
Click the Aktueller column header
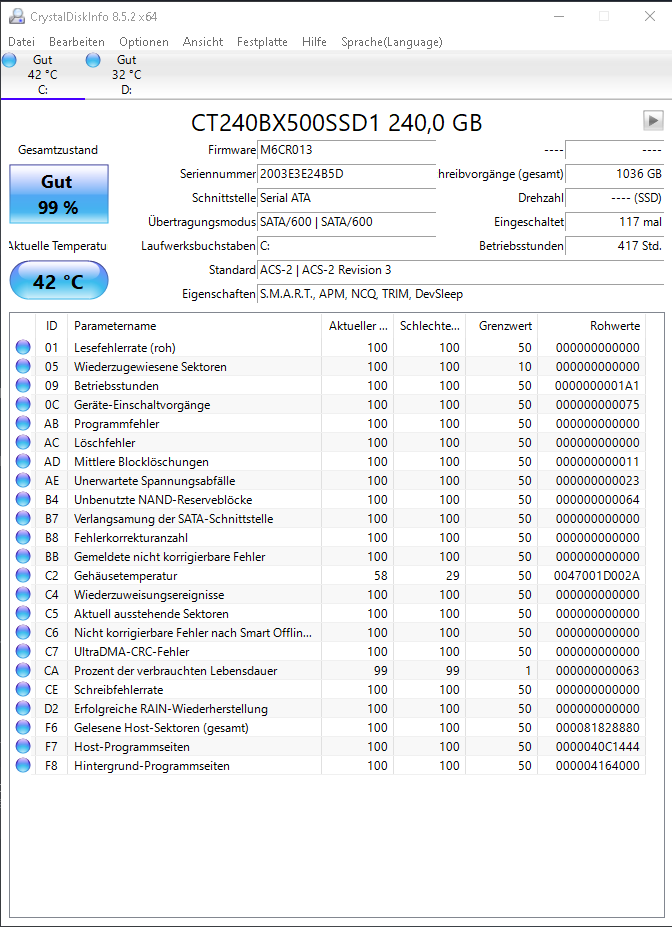[x=358, y=326]
